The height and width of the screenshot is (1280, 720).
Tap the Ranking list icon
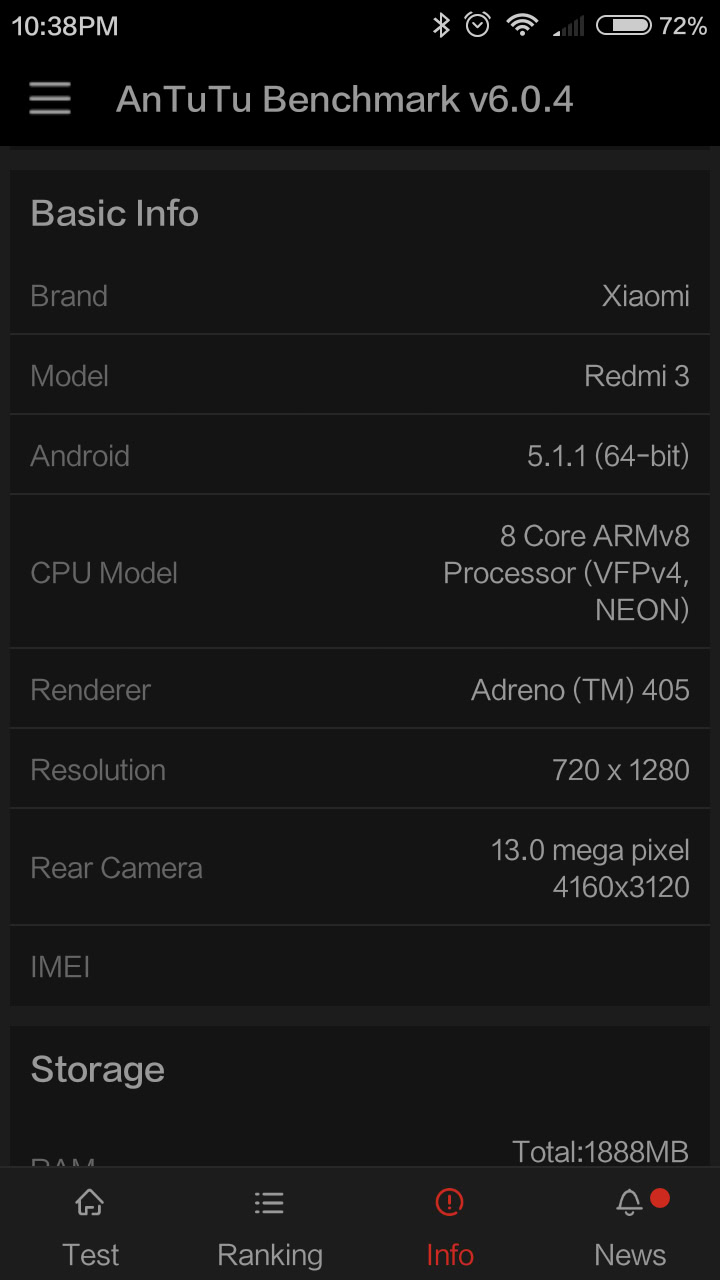(269, 1202)
